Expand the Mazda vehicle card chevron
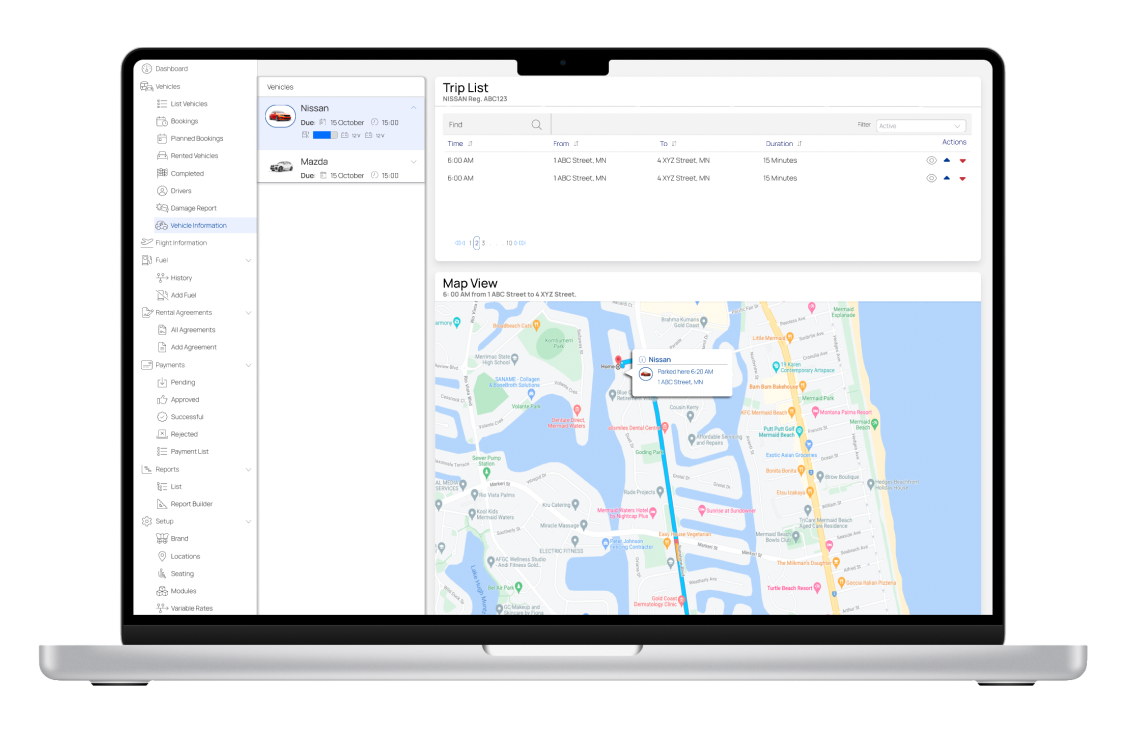The height and width of the screenshot is (736, 1123). point(413,162)
